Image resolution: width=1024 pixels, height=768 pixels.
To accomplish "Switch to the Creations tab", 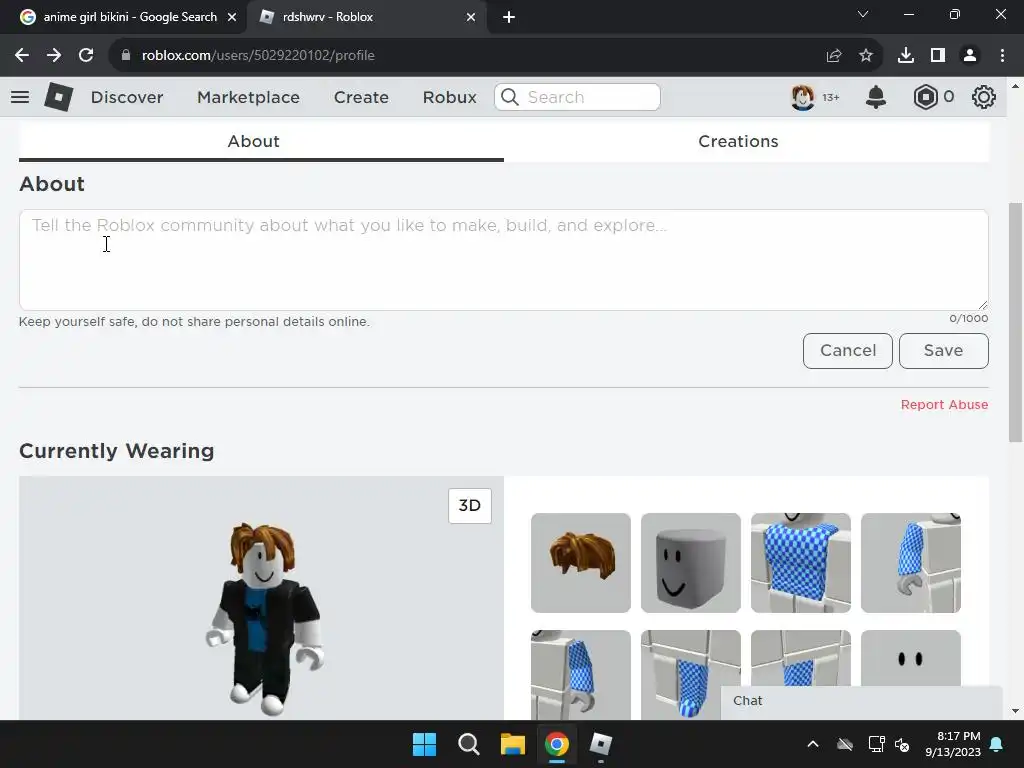I will point(738,141).
